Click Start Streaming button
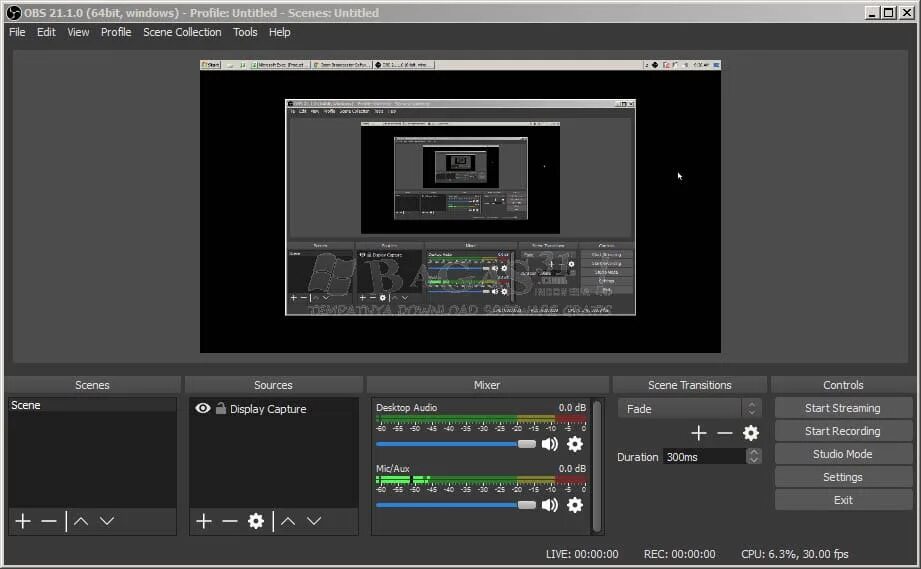The image size is (921, 569). click(x=843, y=408)
